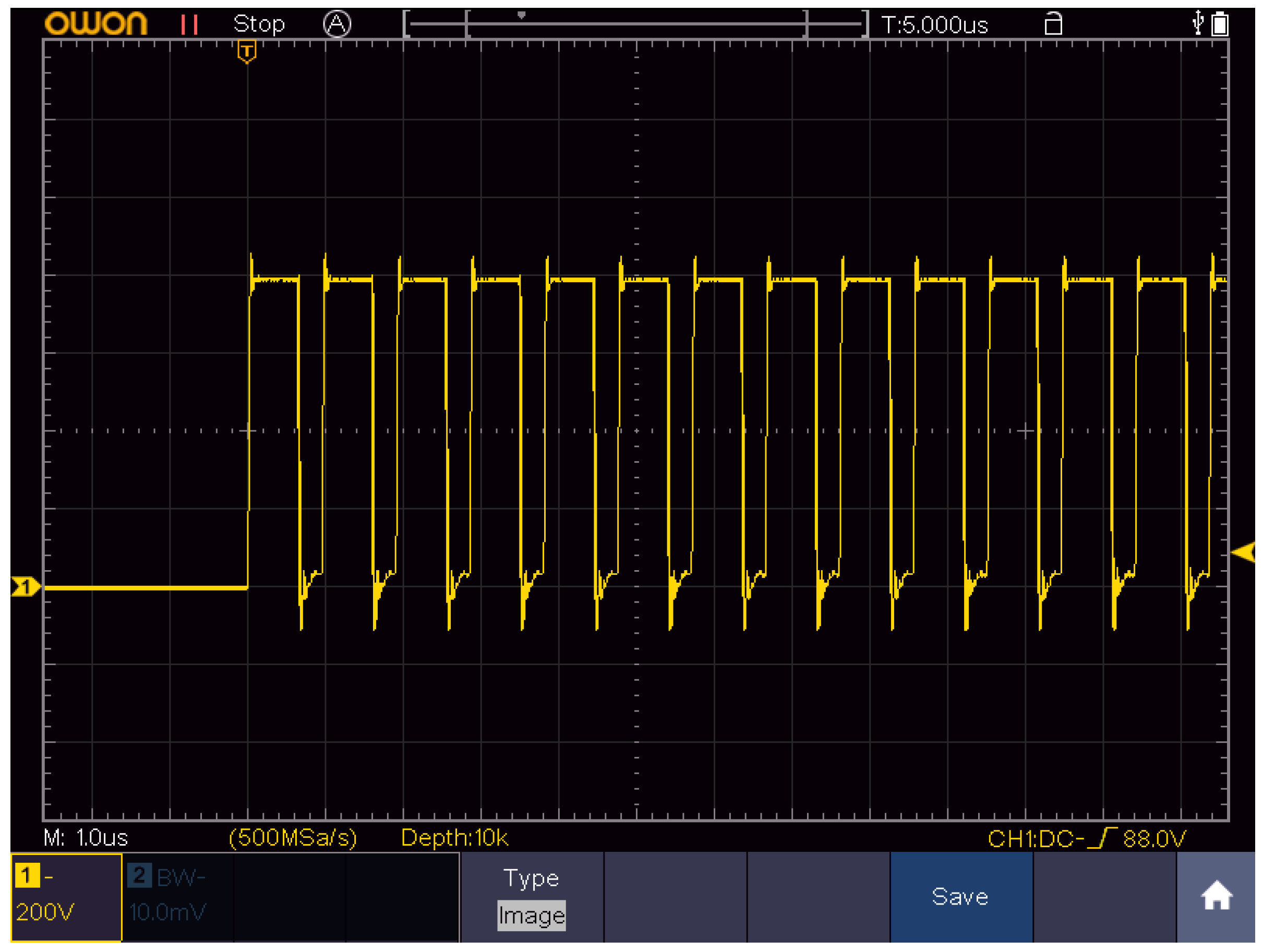Open the Type Image selector
The image size is (1263, 952).
click(532, 897)
